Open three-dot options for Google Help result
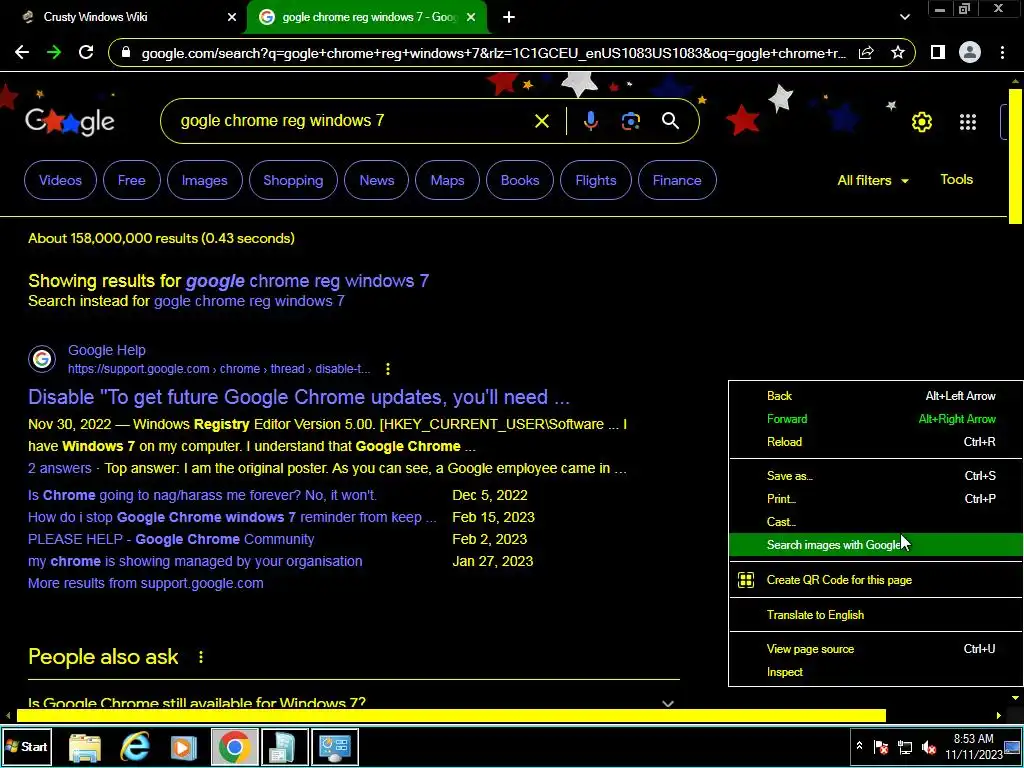The image size is (1024, 768). click(x=388, y=369)
